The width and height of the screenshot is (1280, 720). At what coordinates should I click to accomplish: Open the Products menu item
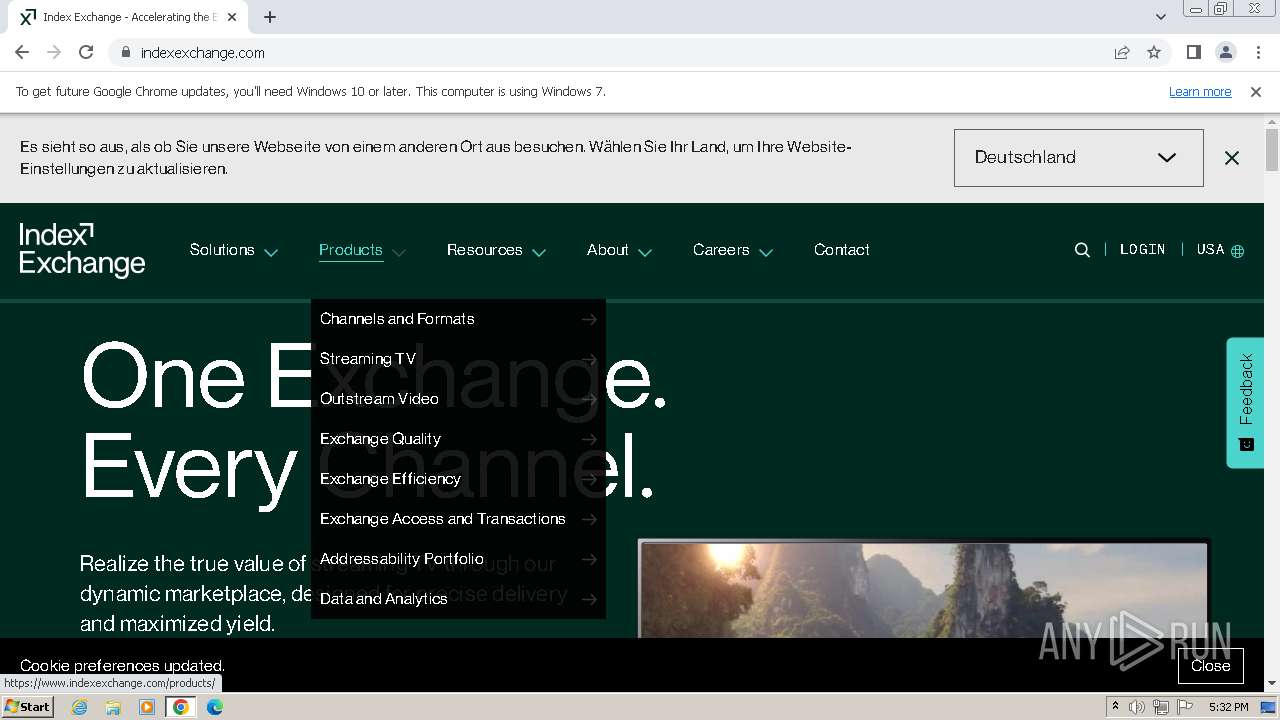[x=351, y=250]
